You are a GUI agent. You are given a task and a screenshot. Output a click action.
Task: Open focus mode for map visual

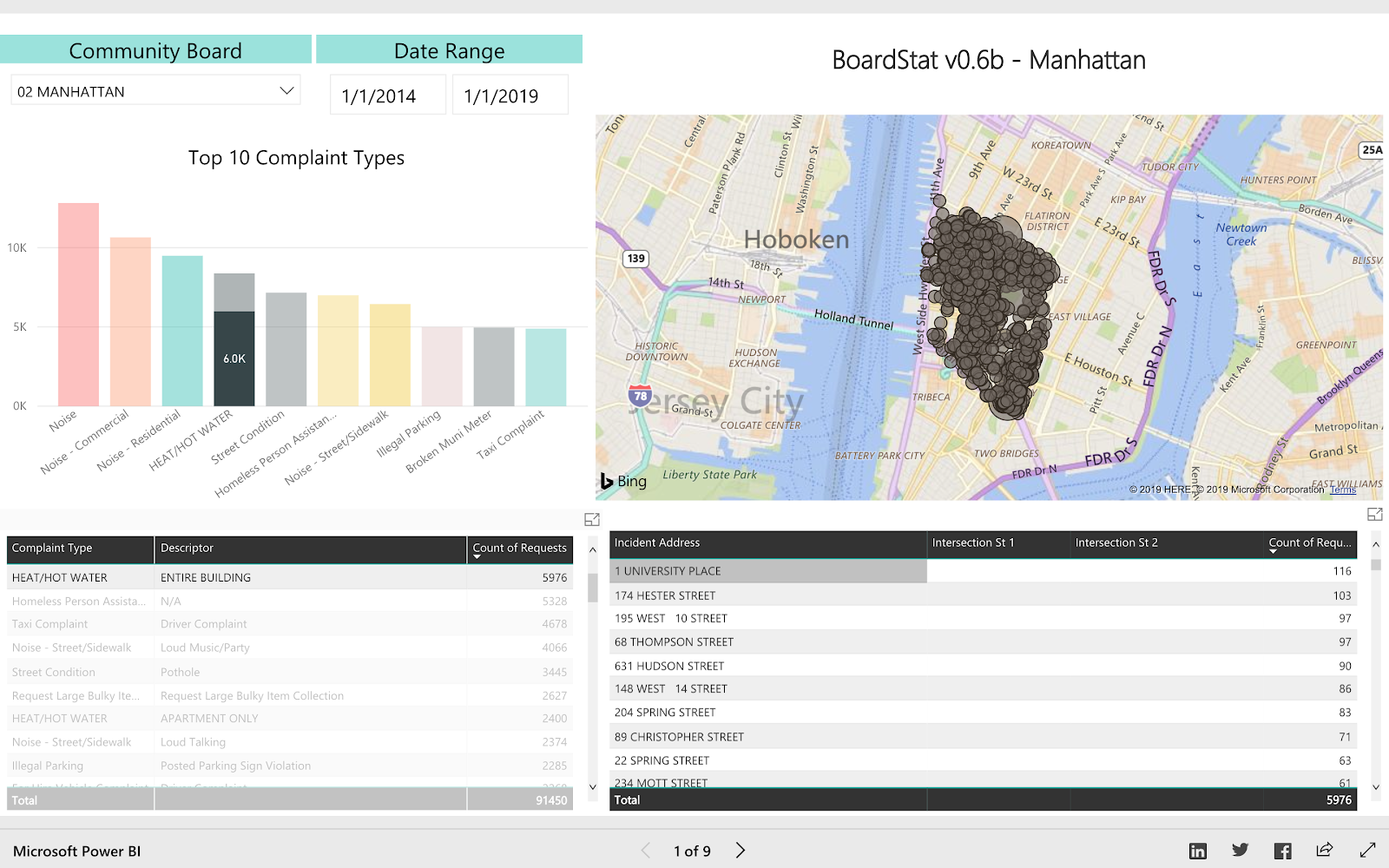pyautogui.click(x=1374, y=515)
